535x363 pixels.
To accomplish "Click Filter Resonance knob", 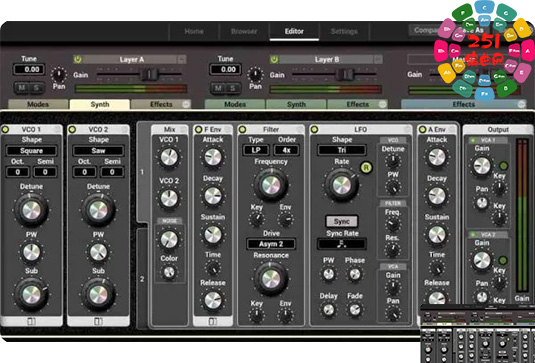I will point(271,279).
